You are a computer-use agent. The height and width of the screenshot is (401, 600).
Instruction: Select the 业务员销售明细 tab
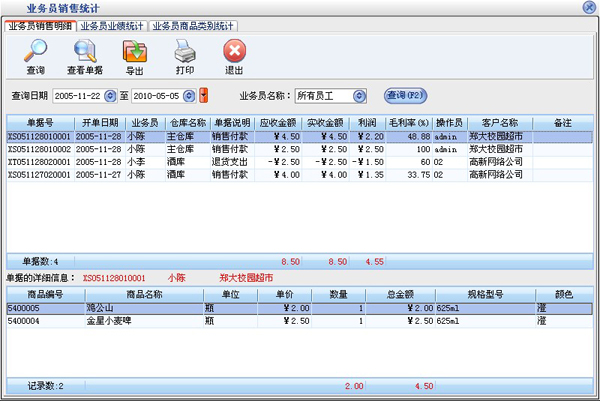point(39,25)
